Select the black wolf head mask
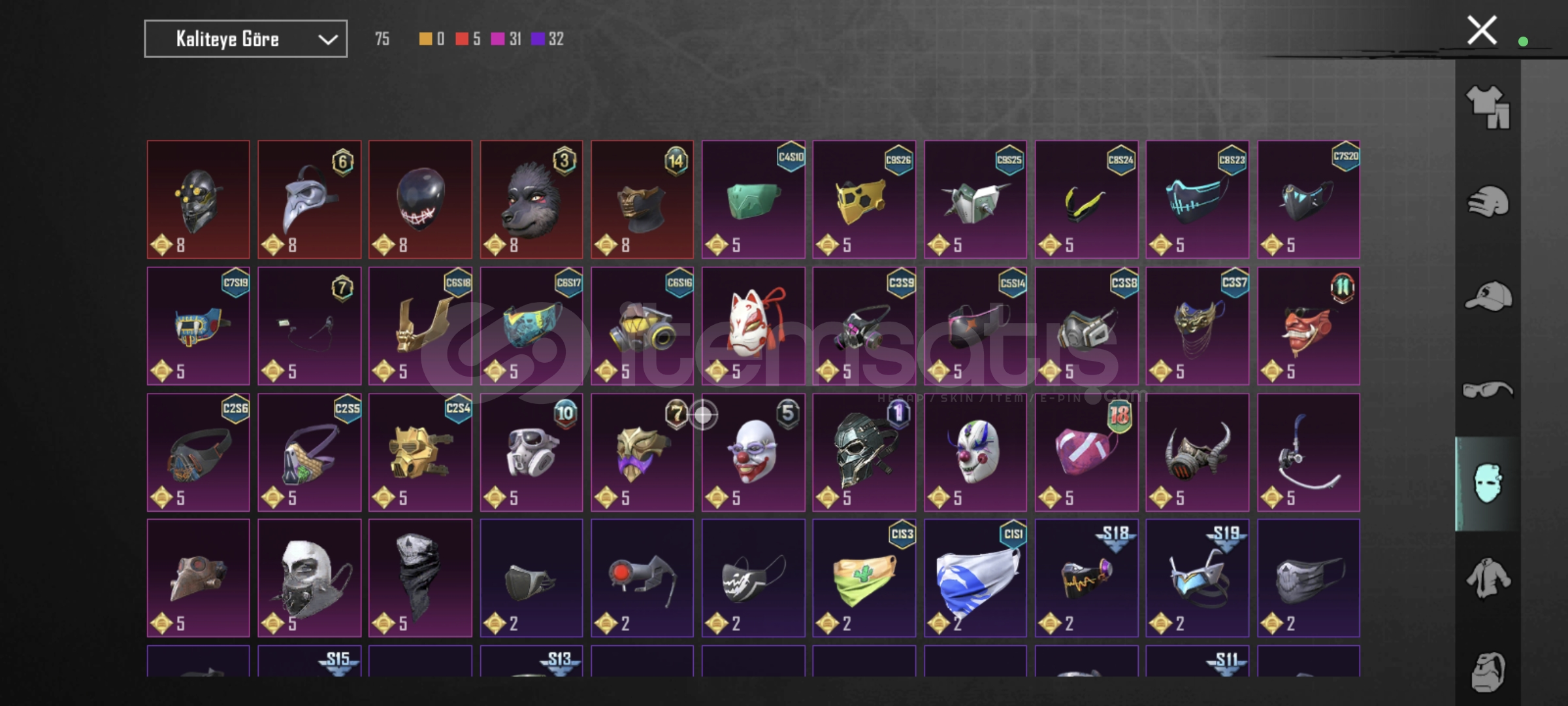Viewport: 1568px width, 706px height. [531, 199]
